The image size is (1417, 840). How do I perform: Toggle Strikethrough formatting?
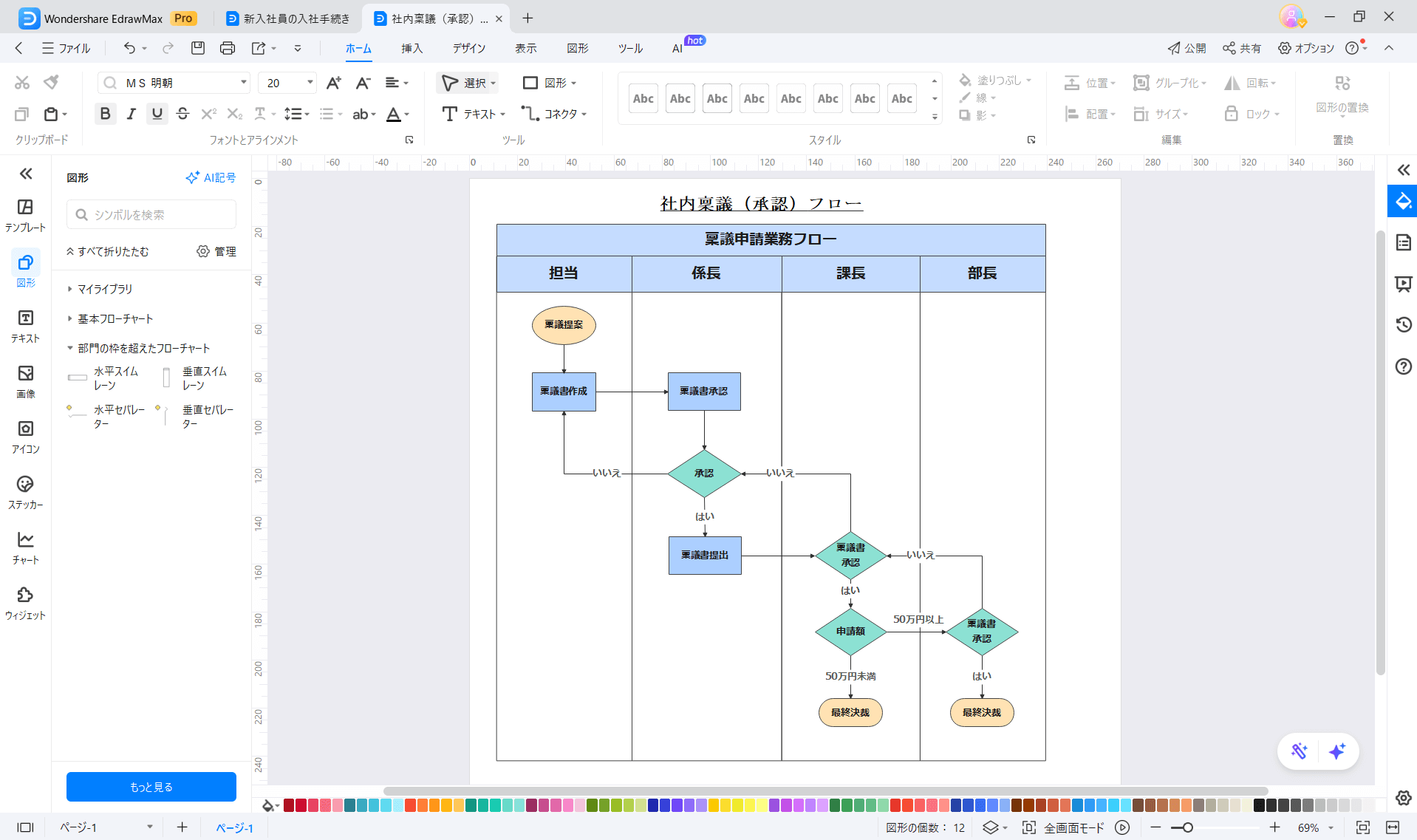(182, 114)
